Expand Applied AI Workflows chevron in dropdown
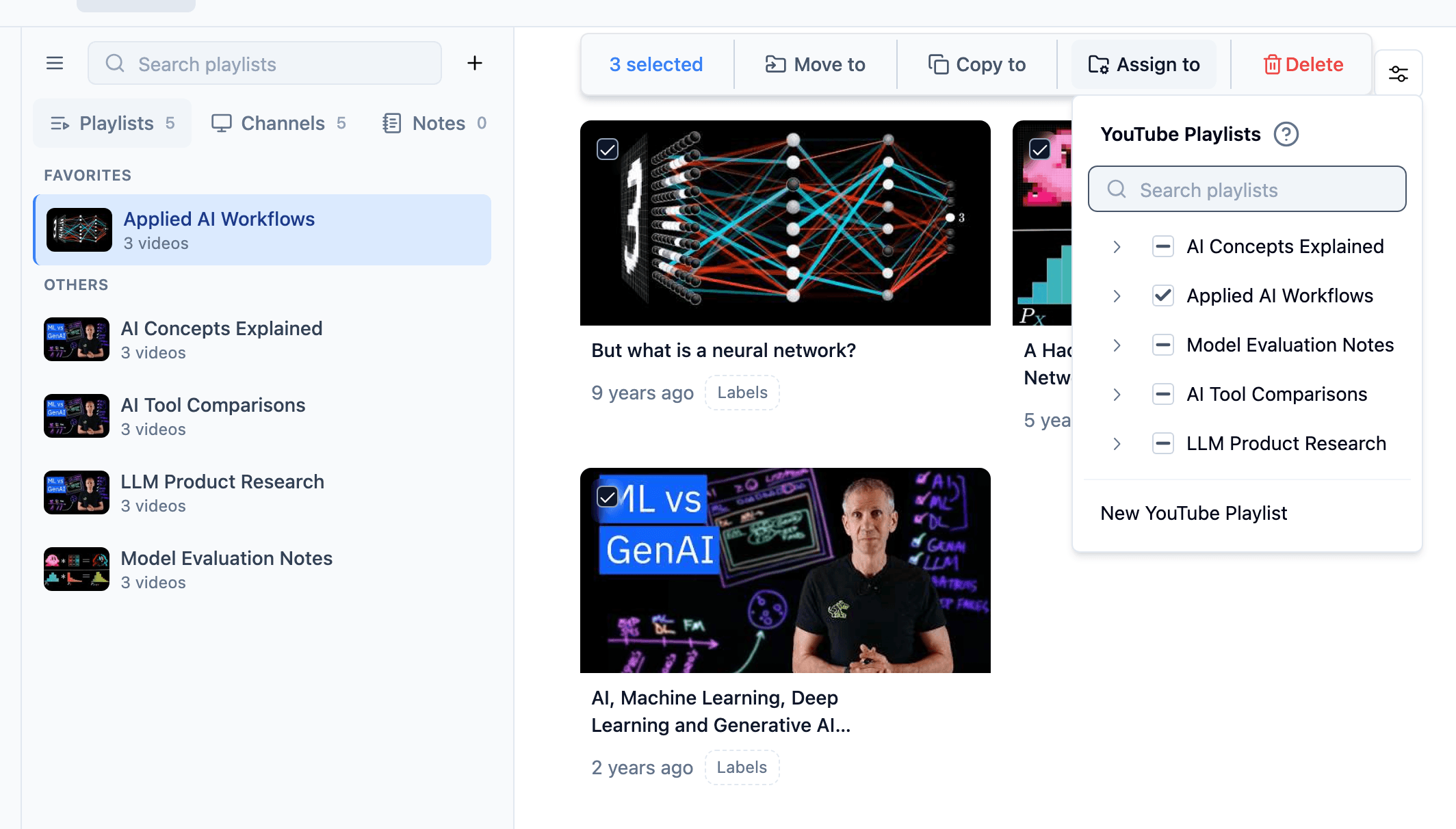This screenshot has width=1456, height=829. tap(1117, 295)
